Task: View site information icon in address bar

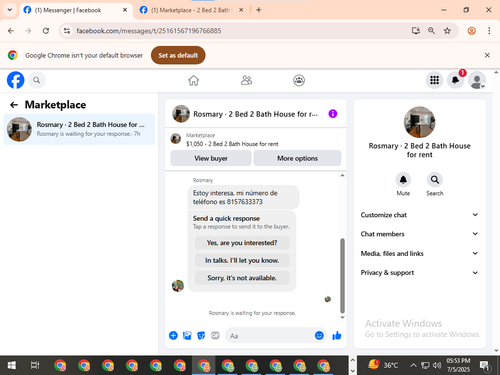Action: 67,31
